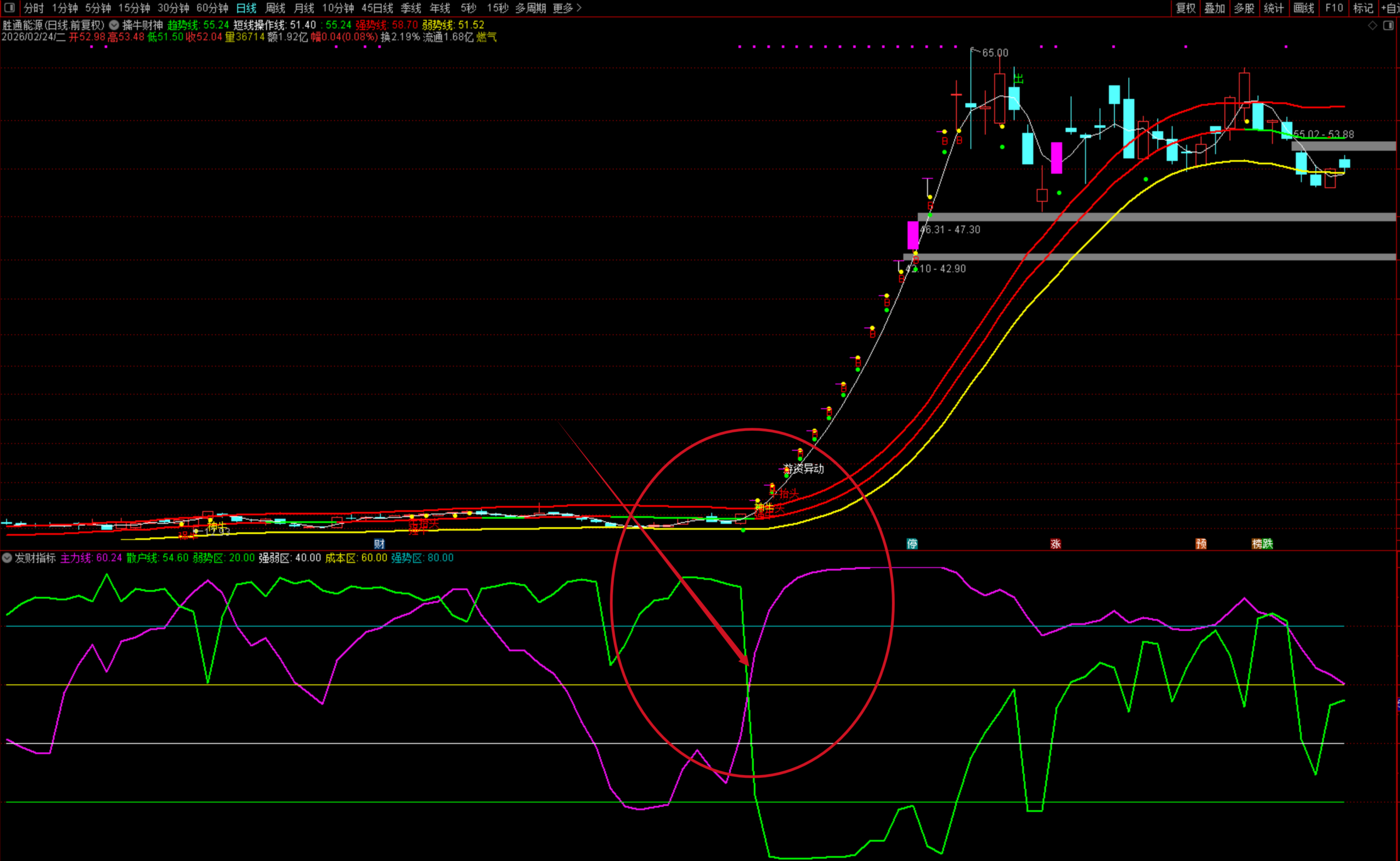Screen dimensions: 1400x861
Task: Select the 60分钟 period tab
Action: 212,8
